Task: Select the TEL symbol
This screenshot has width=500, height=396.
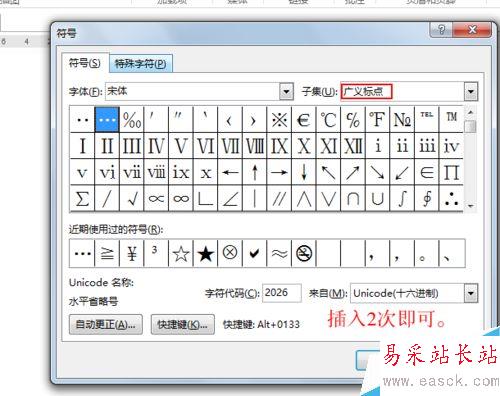Action: pyautogui.click(x=427, y=119)
